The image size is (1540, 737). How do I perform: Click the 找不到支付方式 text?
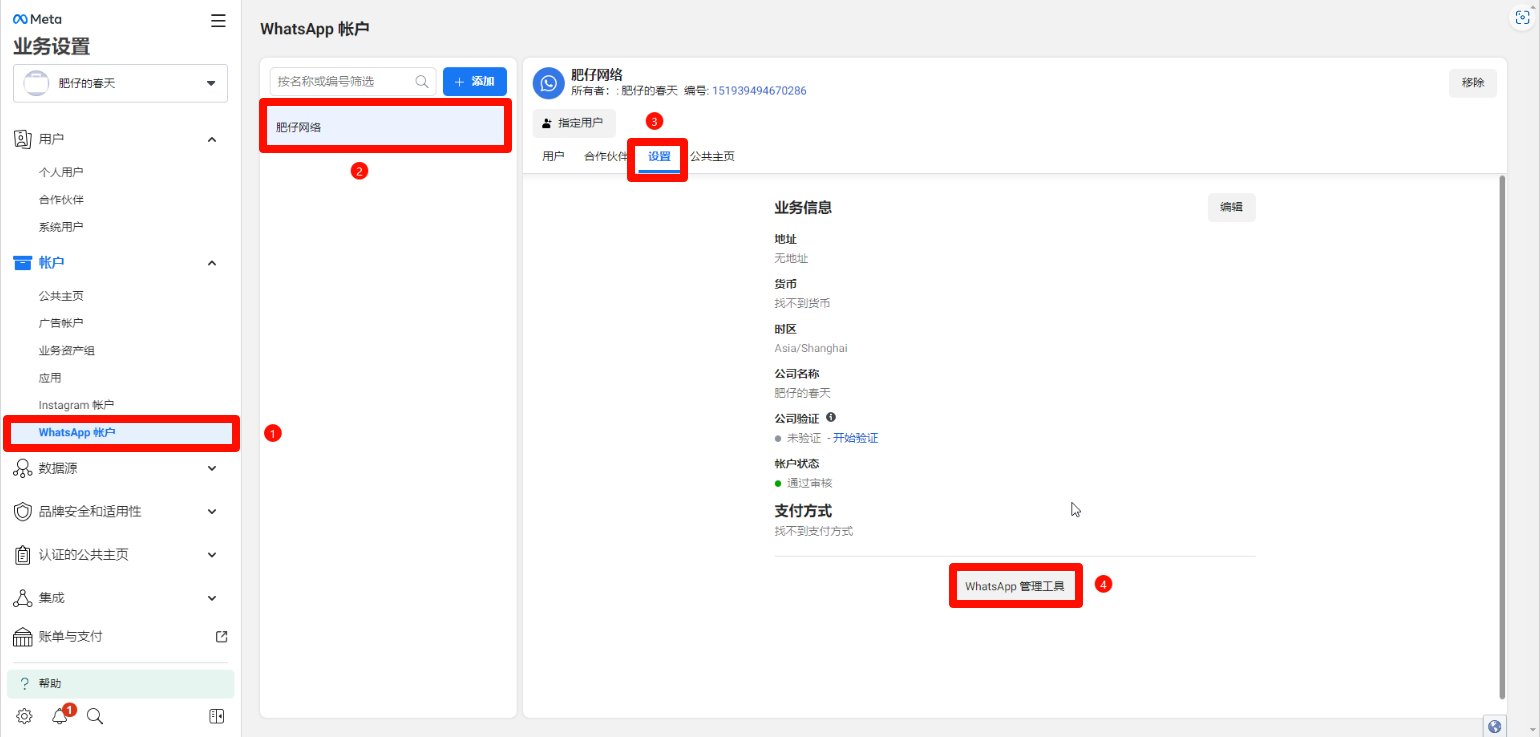(x=814, y=531)
